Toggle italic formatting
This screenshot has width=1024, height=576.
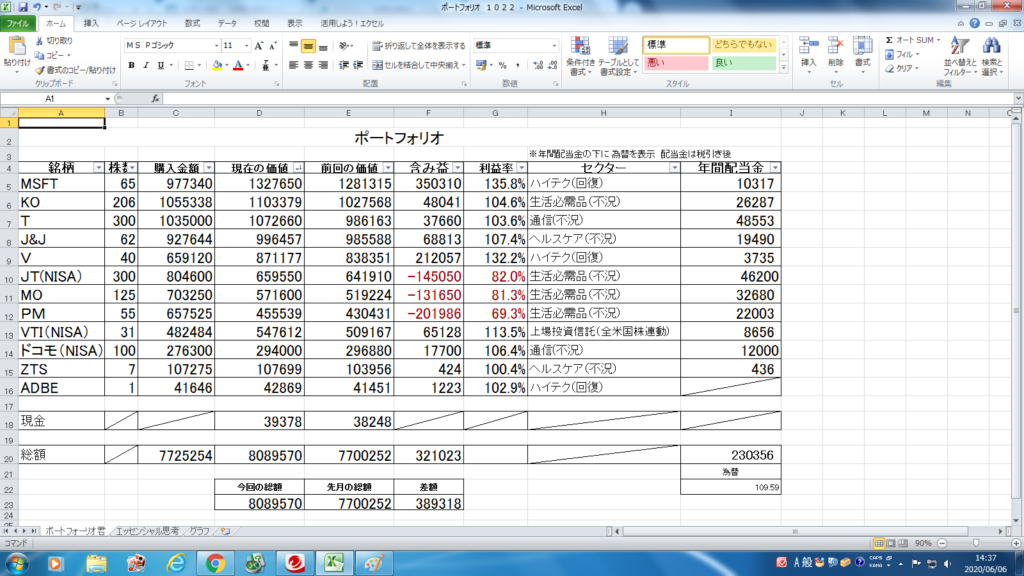point(146,65)
